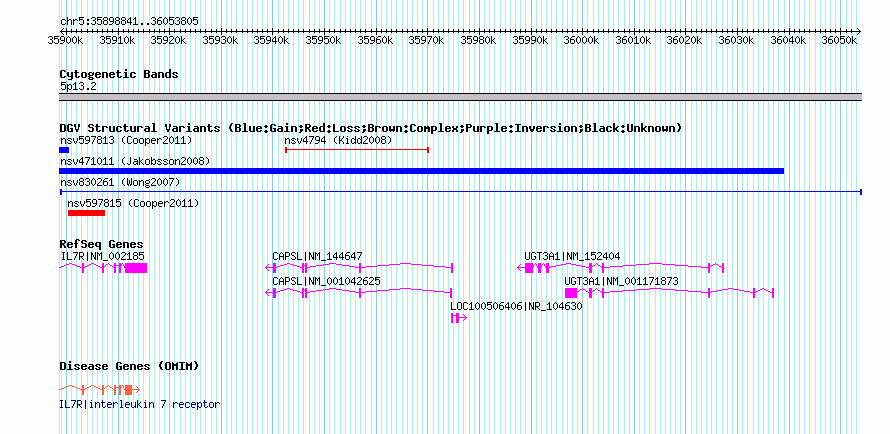
Task: Select the CAPSL NM_001042625 gene glyph
Action: (359, 293)
